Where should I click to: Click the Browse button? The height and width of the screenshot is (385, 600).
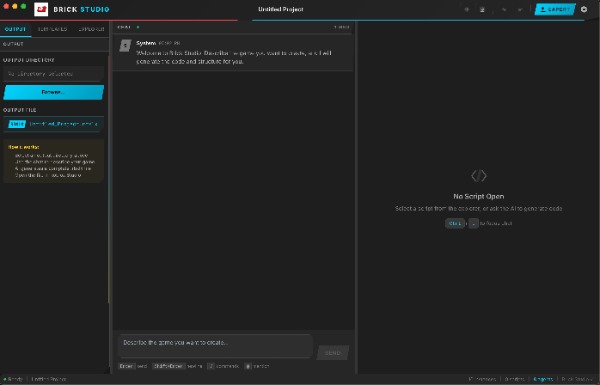click(x=53, y=92)
